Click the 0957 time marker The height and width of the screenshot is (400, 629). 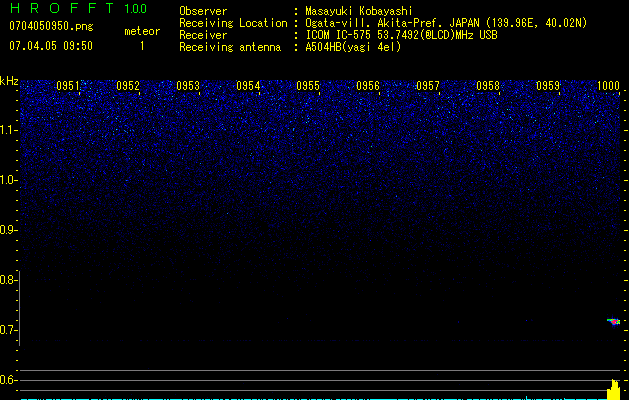tap(428, 86)
